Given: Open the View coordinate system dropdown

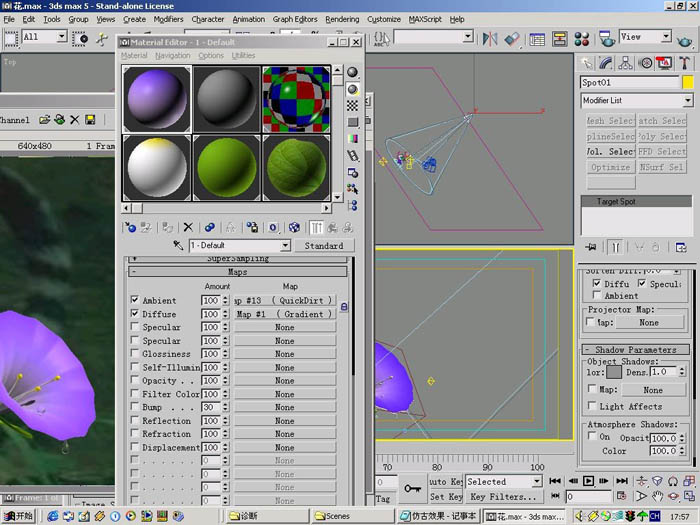Looking at the screenshot, I should (x=666, y=36).
